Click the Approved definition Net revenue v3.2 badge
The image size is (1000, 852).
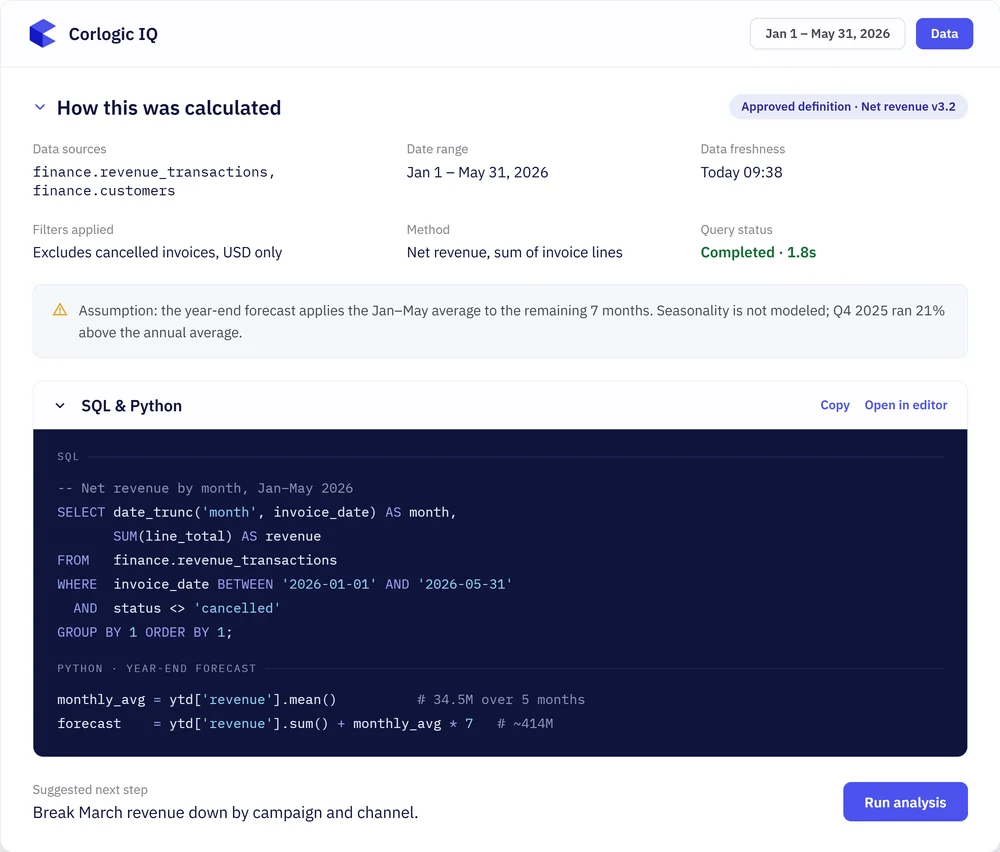pyautogui.click(x=848, y=106)
